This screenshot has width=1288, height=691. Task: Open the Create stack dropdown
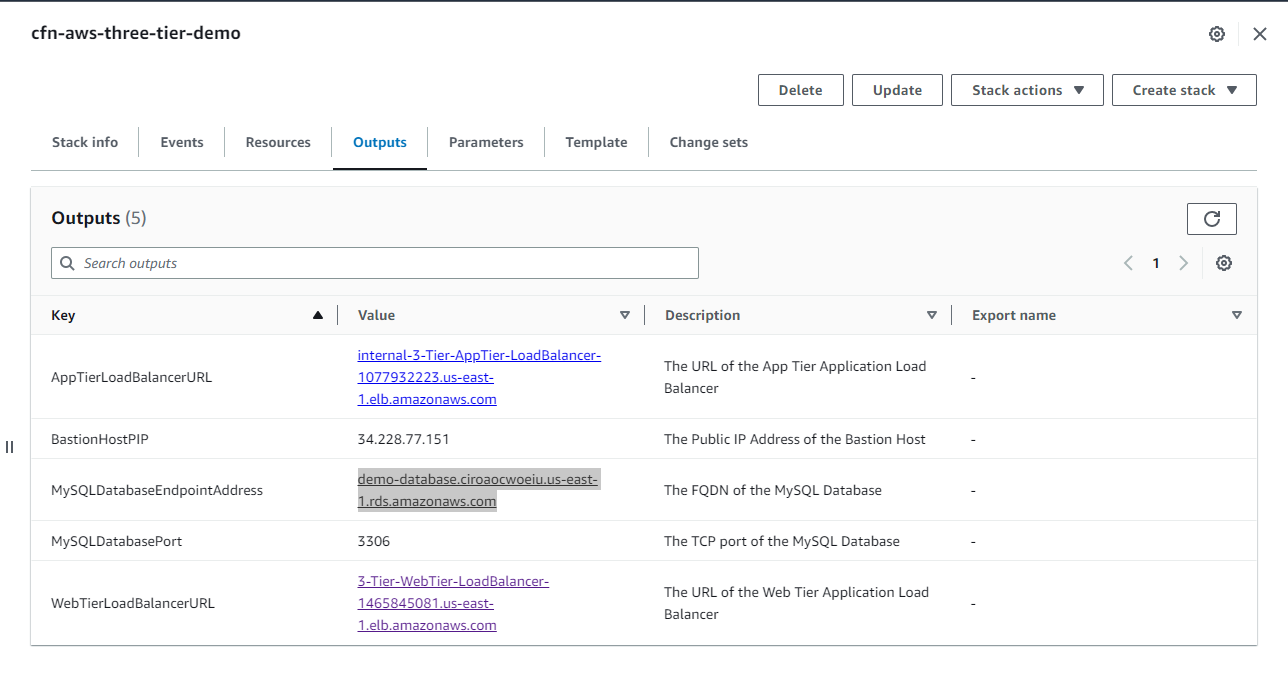(1184, 89)
